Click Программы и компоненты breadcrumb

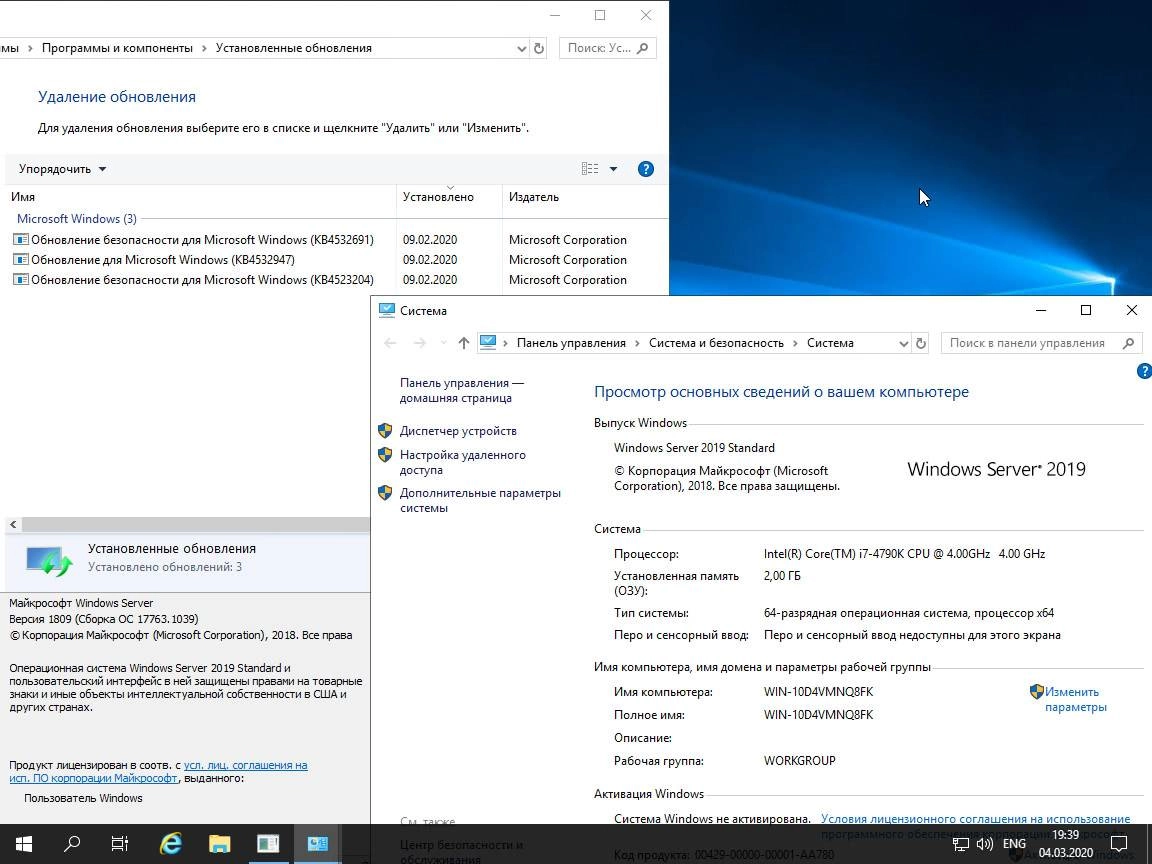click(x=117, y=48)
